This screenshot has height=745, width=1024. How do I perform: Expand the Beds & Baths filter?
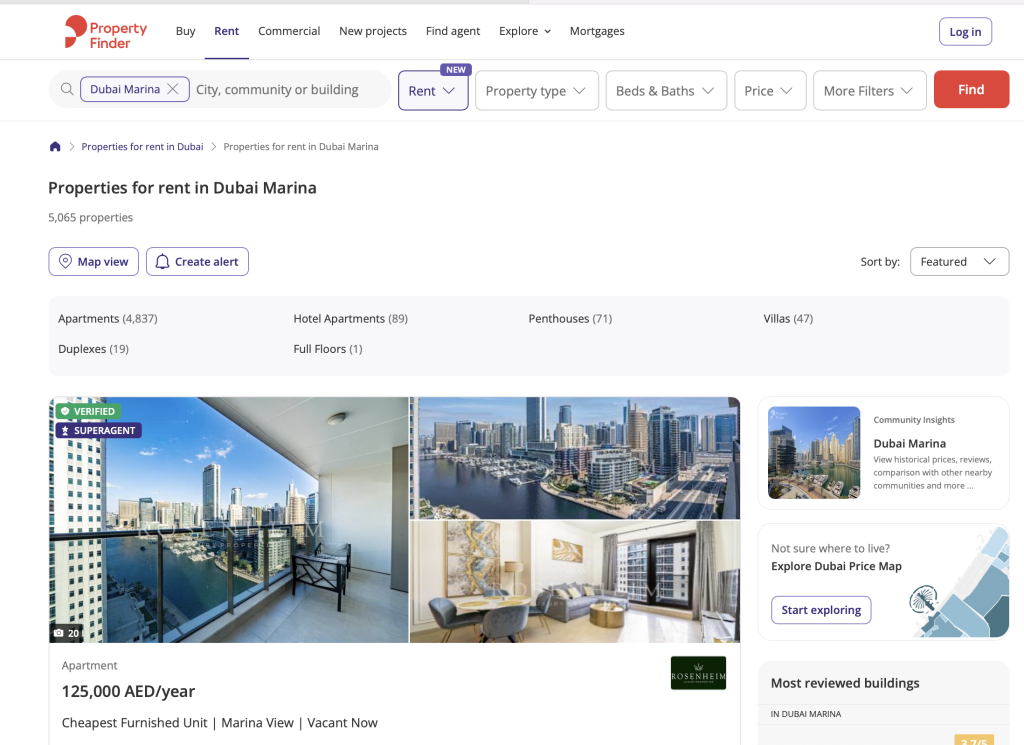pos(666,90)
